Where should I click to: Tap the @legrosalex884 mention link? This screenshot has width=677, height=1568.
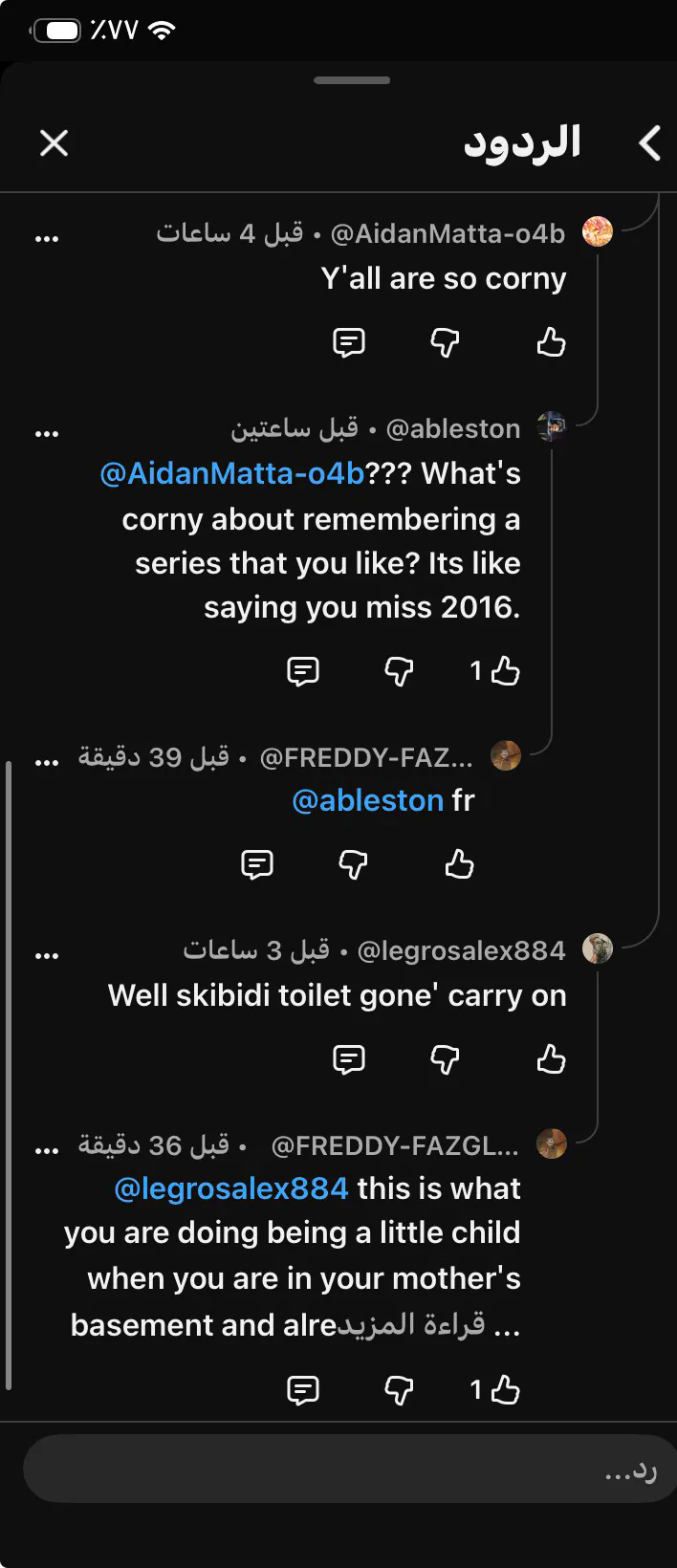[231, 1188]
